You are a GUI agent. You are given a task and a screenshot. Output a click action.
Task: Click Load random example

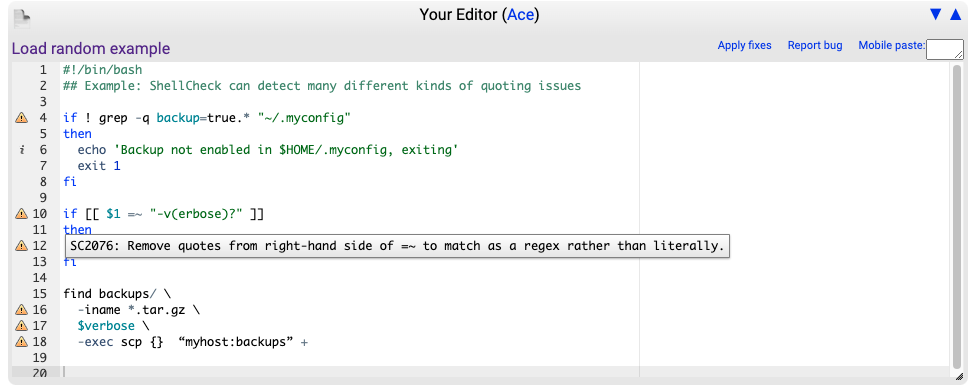91,49
